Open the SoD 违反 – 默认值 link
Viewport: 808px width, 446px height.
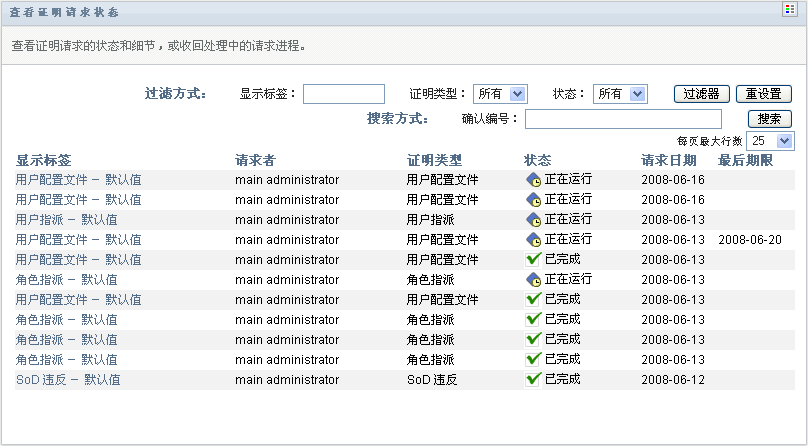click(x=68, y=380)
